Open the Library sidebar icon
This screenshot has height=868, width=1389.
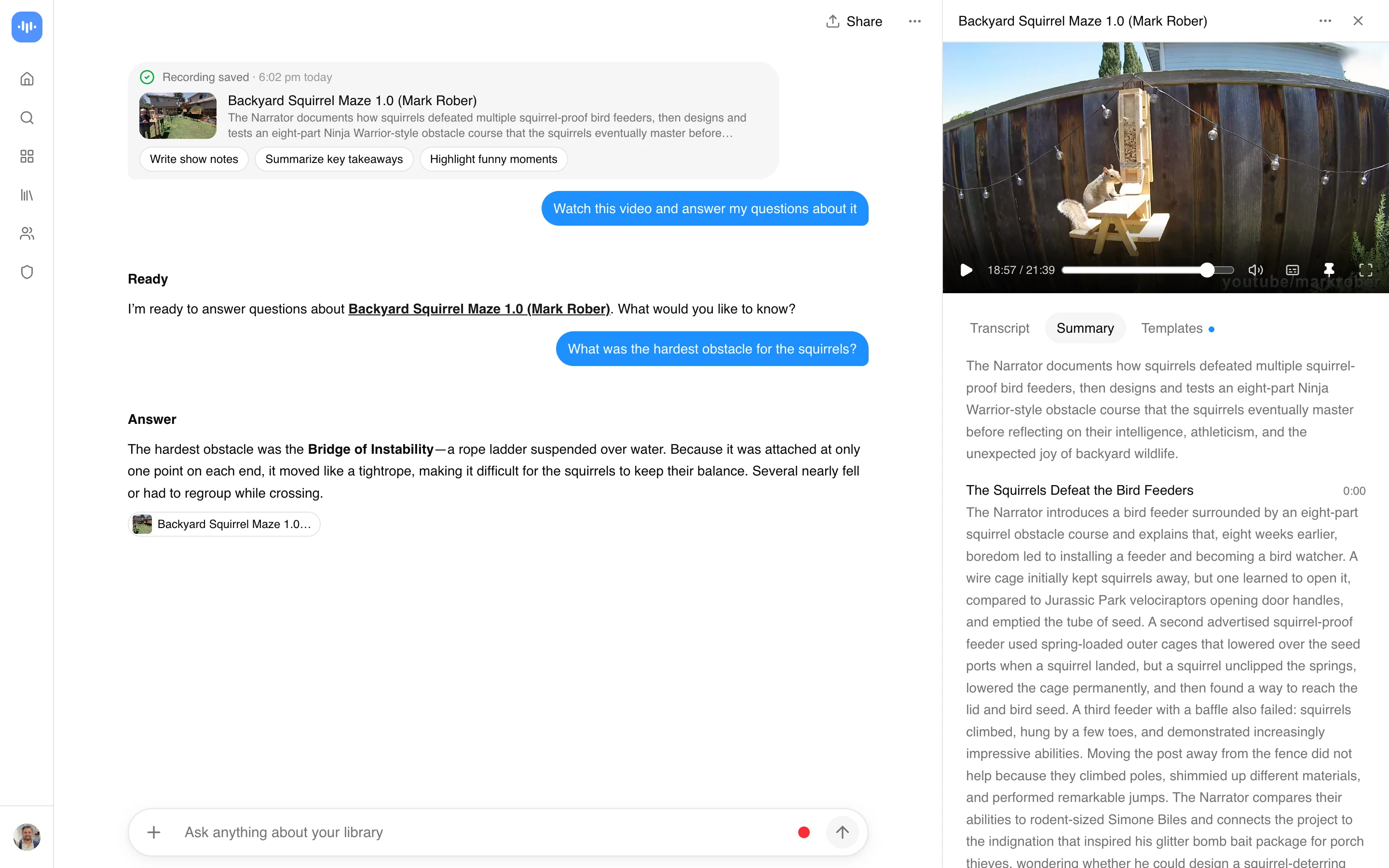click(x=27, y=195)
